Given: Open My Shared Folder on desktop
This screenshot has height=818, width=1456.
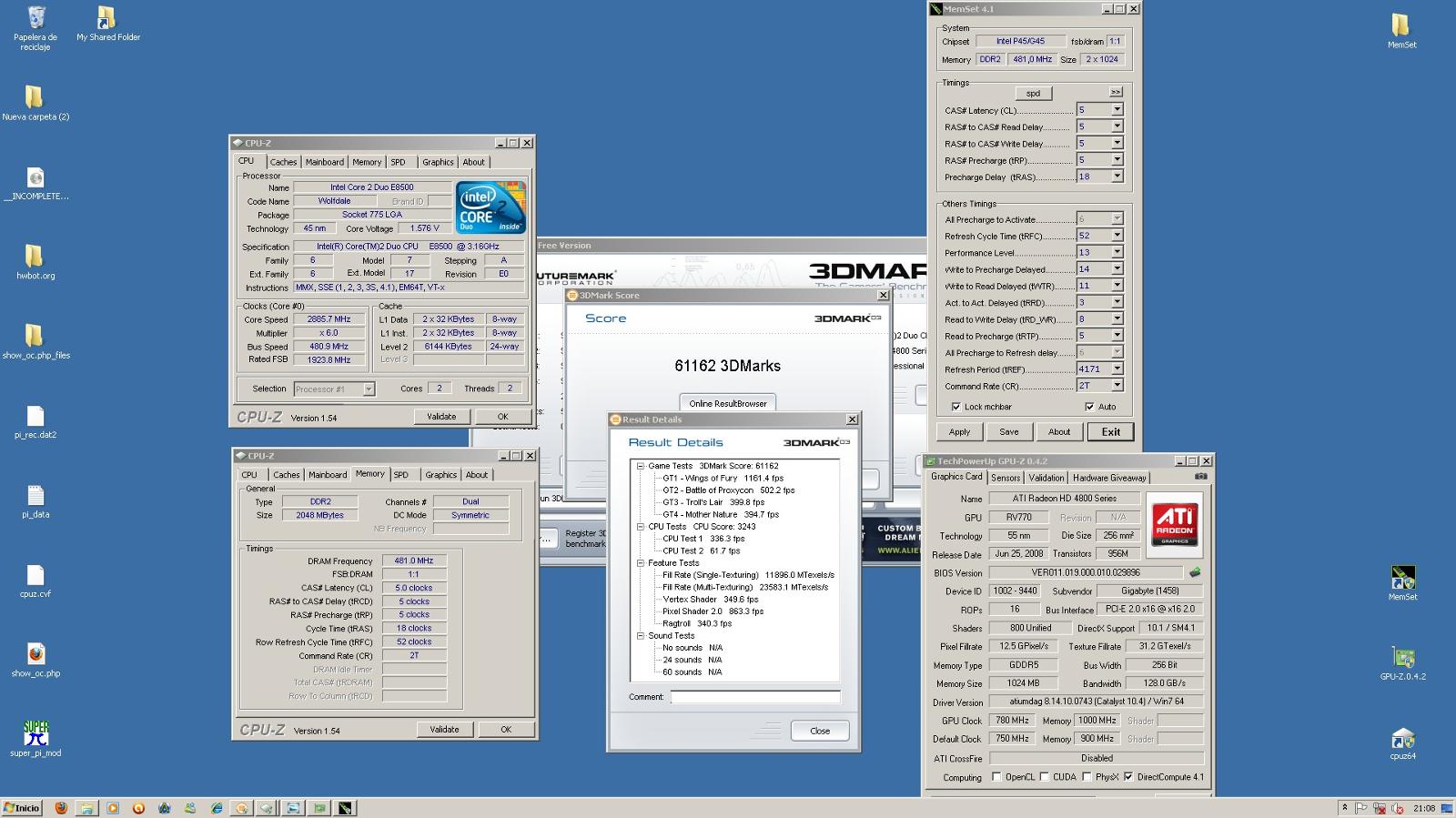Looking at the screenshot, I should tap(106, 17).
